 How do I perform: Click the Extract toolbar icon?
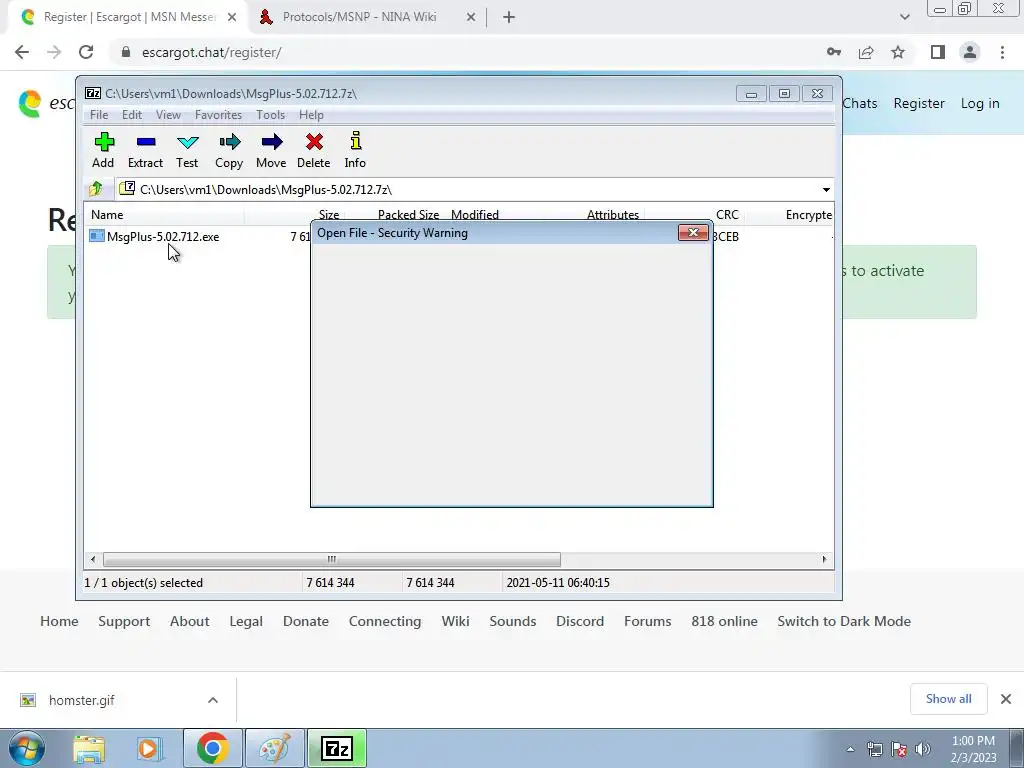pyautogui.click(x=145, y=150)
